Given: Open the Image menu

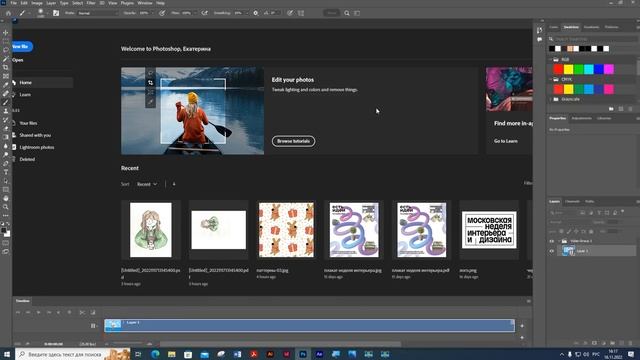Looking at the screenshot, I should coord(37,3).
